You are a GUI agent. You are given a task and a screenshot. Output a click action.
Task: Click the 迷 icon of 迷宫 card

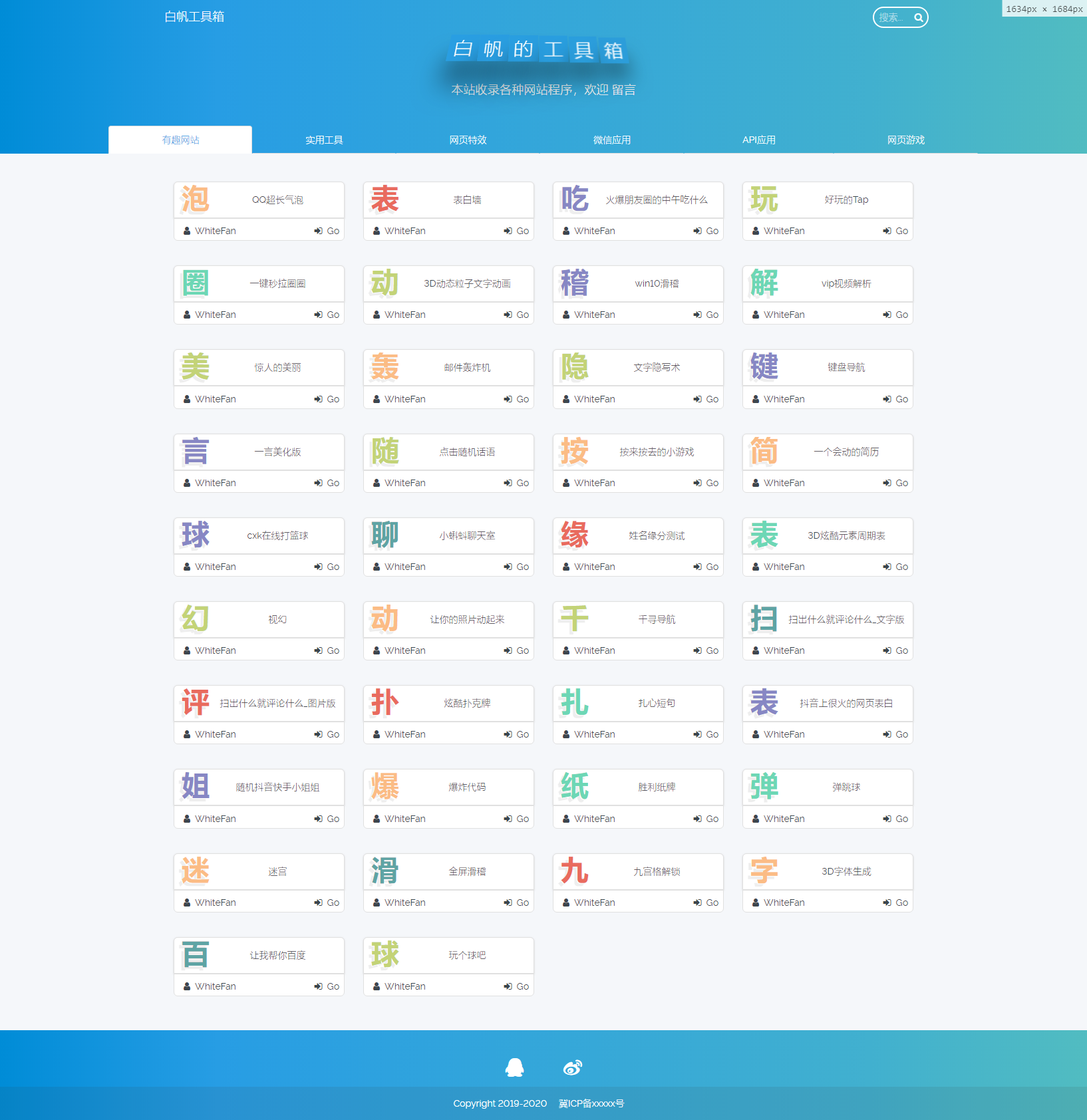coord(196,871)
